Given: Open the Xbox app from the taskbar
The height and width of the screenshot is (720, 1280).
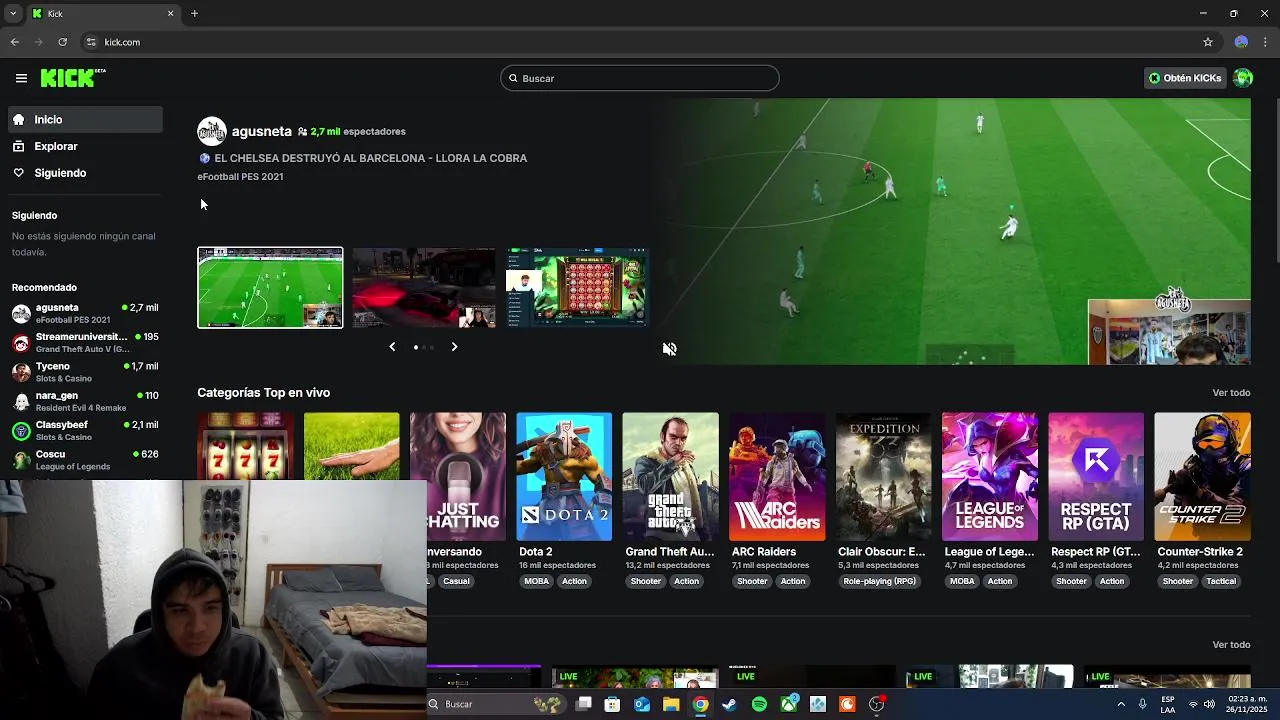Looking at the screenshot, I should (789, 704).
